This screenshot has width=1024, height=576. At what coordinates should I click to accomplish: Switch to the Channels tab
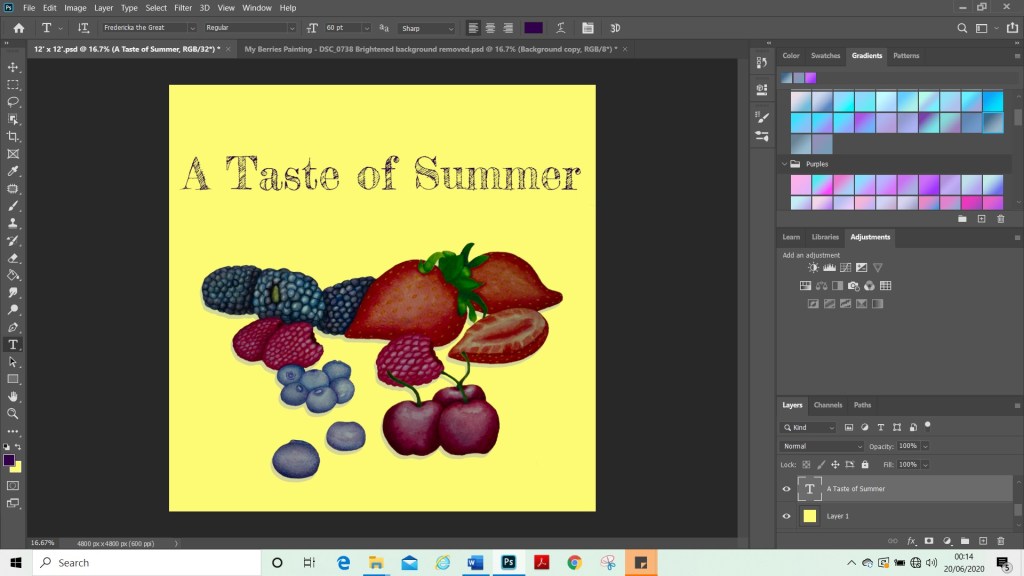[x=827, y=405]
